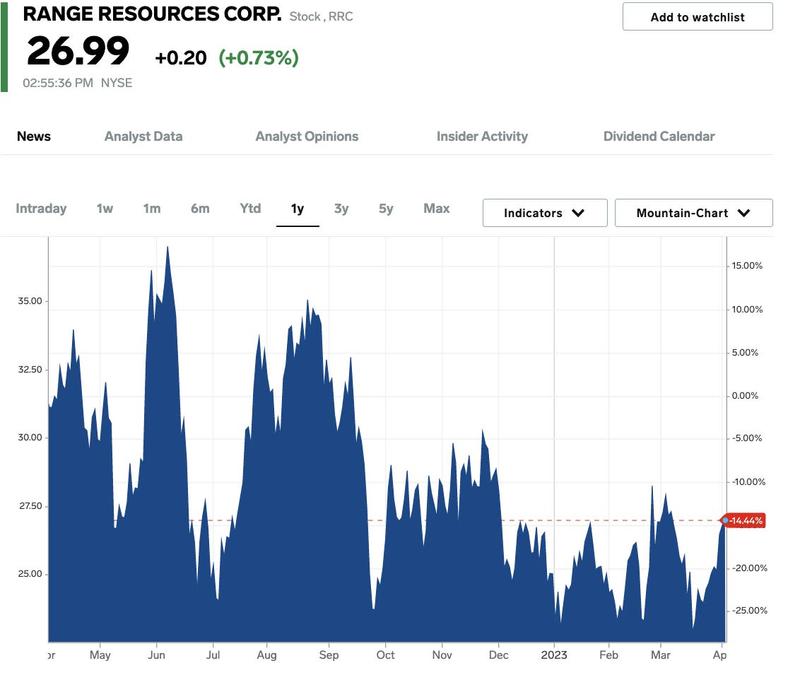The image size is (800, 683).
Task: Click the NYSE exchange label
Action: coord(116,83)
